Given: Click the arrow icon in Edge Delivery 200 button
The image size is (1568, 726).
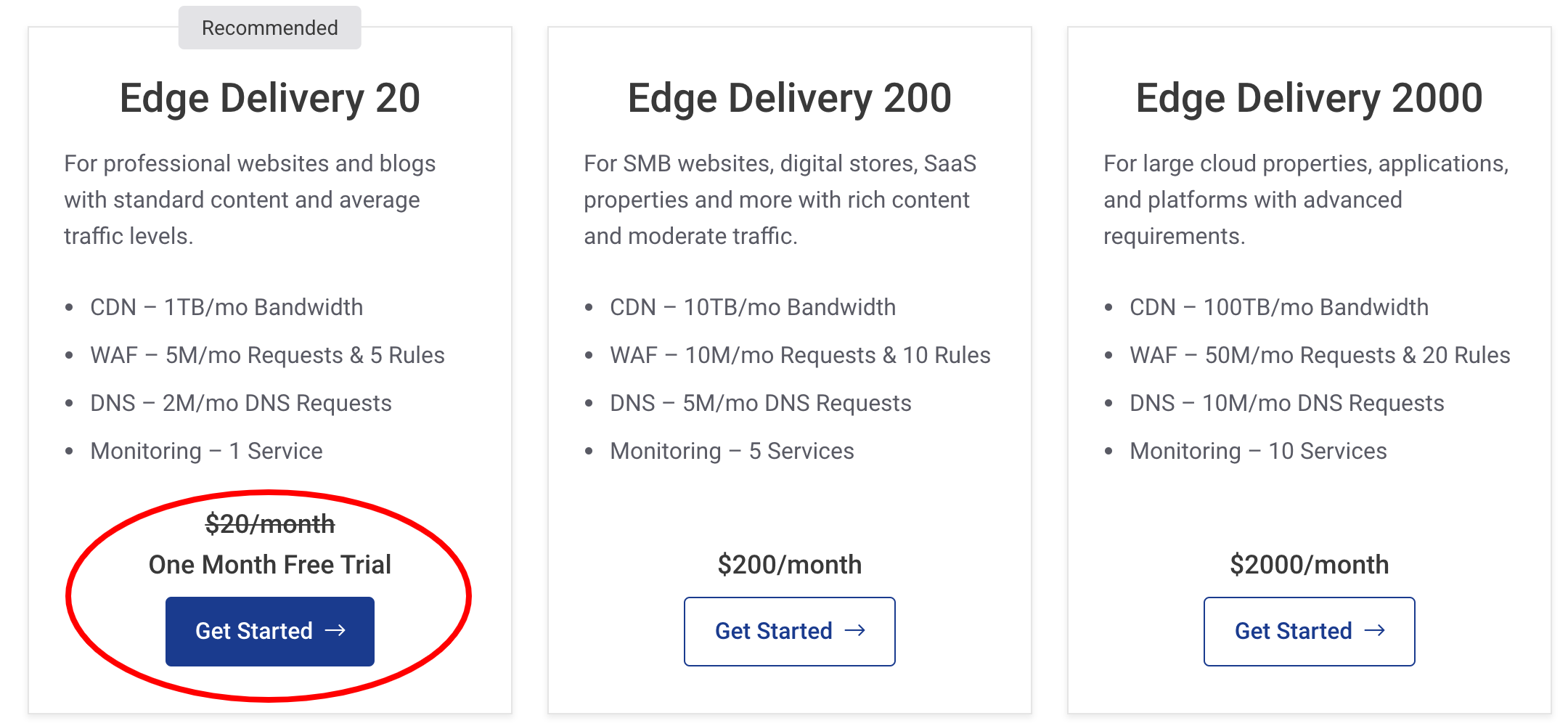Looking at the screenshot, I should (x=855, y=631).
